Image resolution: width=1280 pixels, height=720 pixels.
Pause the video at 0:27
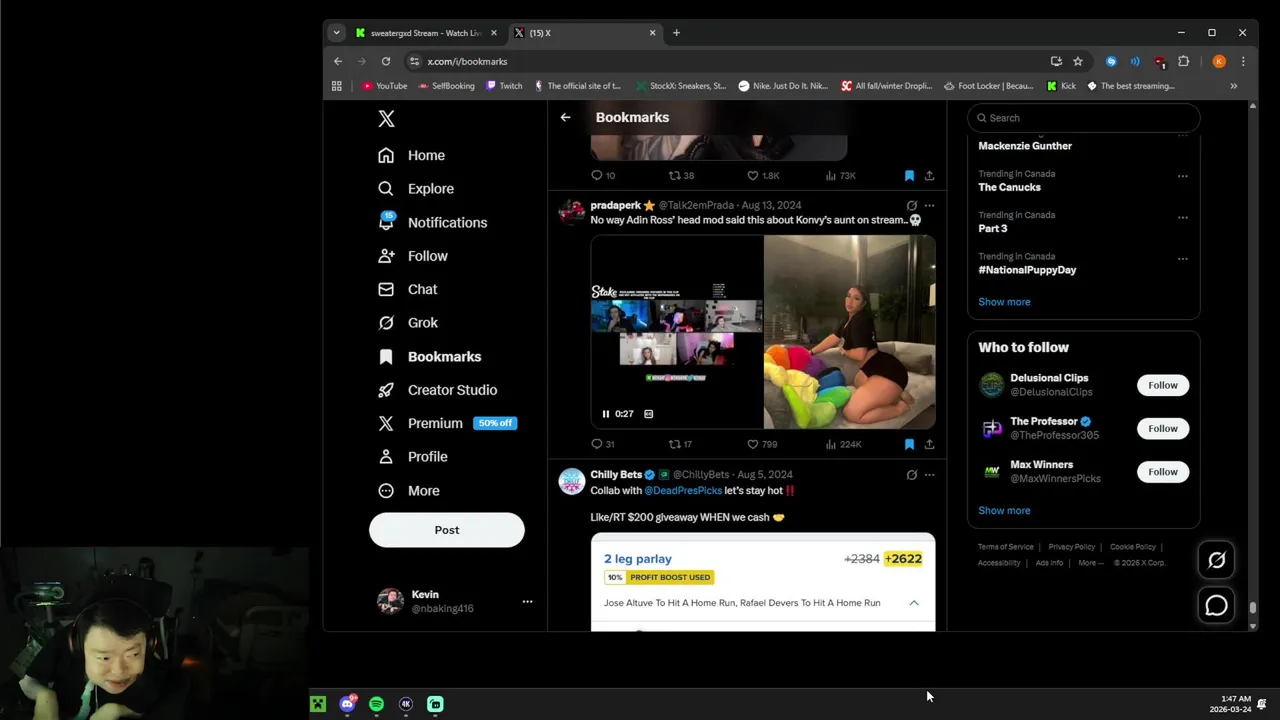click(x=606, y=414)
